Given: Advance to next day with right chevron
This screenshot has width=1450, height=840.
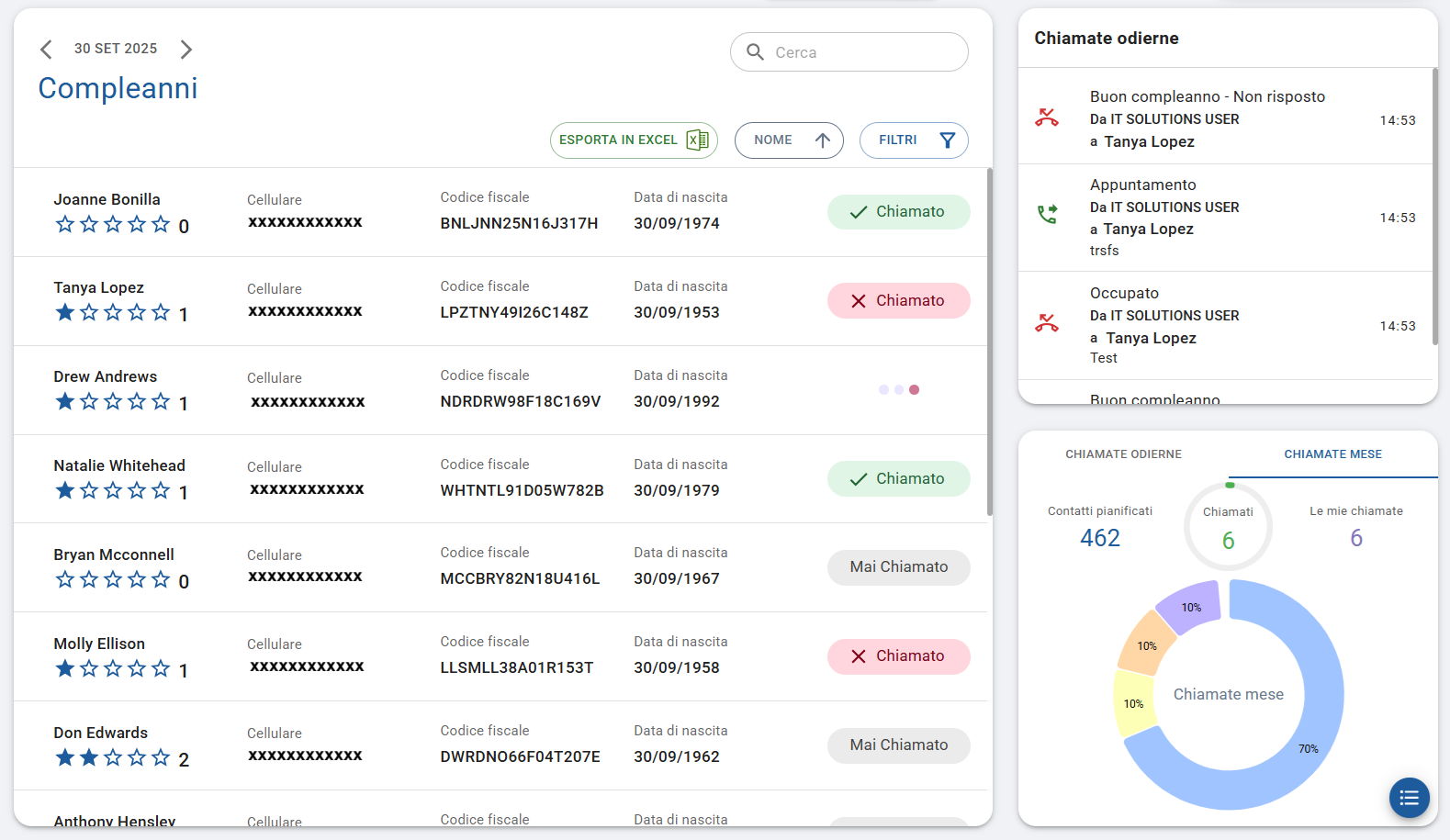Looking at the screenshot, I should (186, 50).
